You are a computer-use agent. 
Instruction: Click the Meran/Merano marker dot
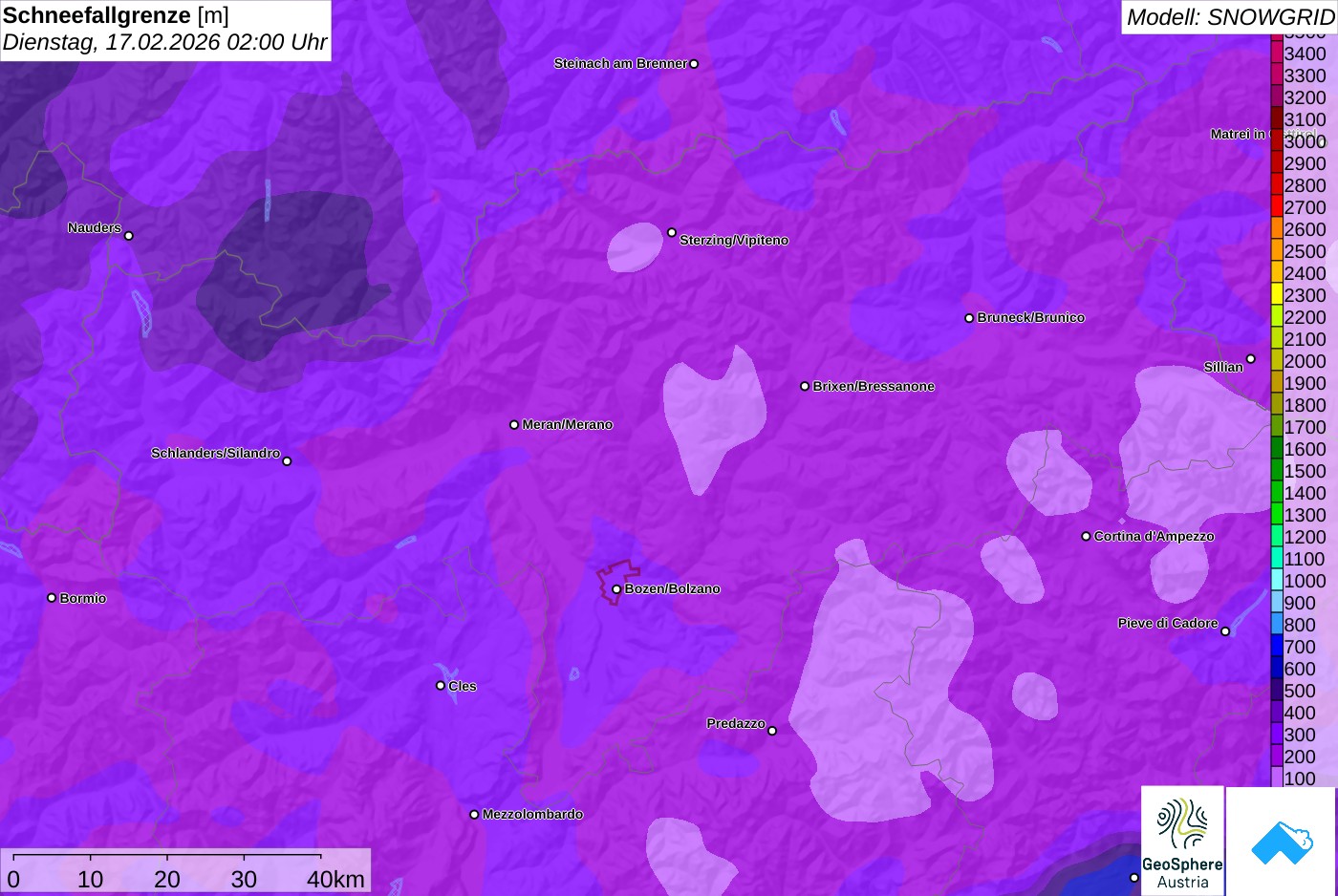click(x=514, y=424)
